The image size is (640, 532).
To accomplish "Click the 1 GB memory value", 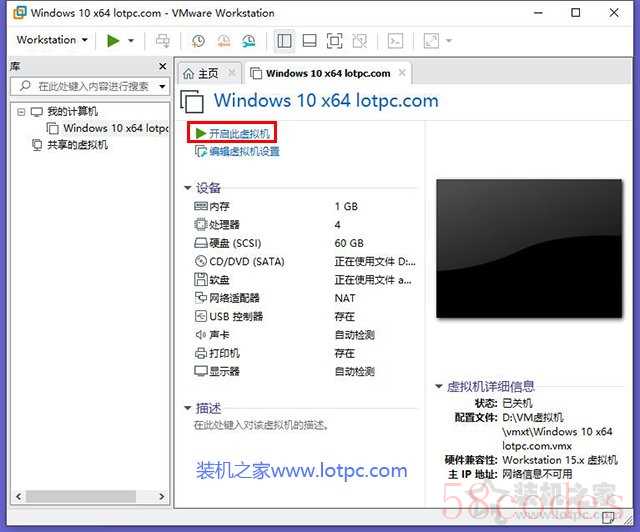I will click(346, 206).
